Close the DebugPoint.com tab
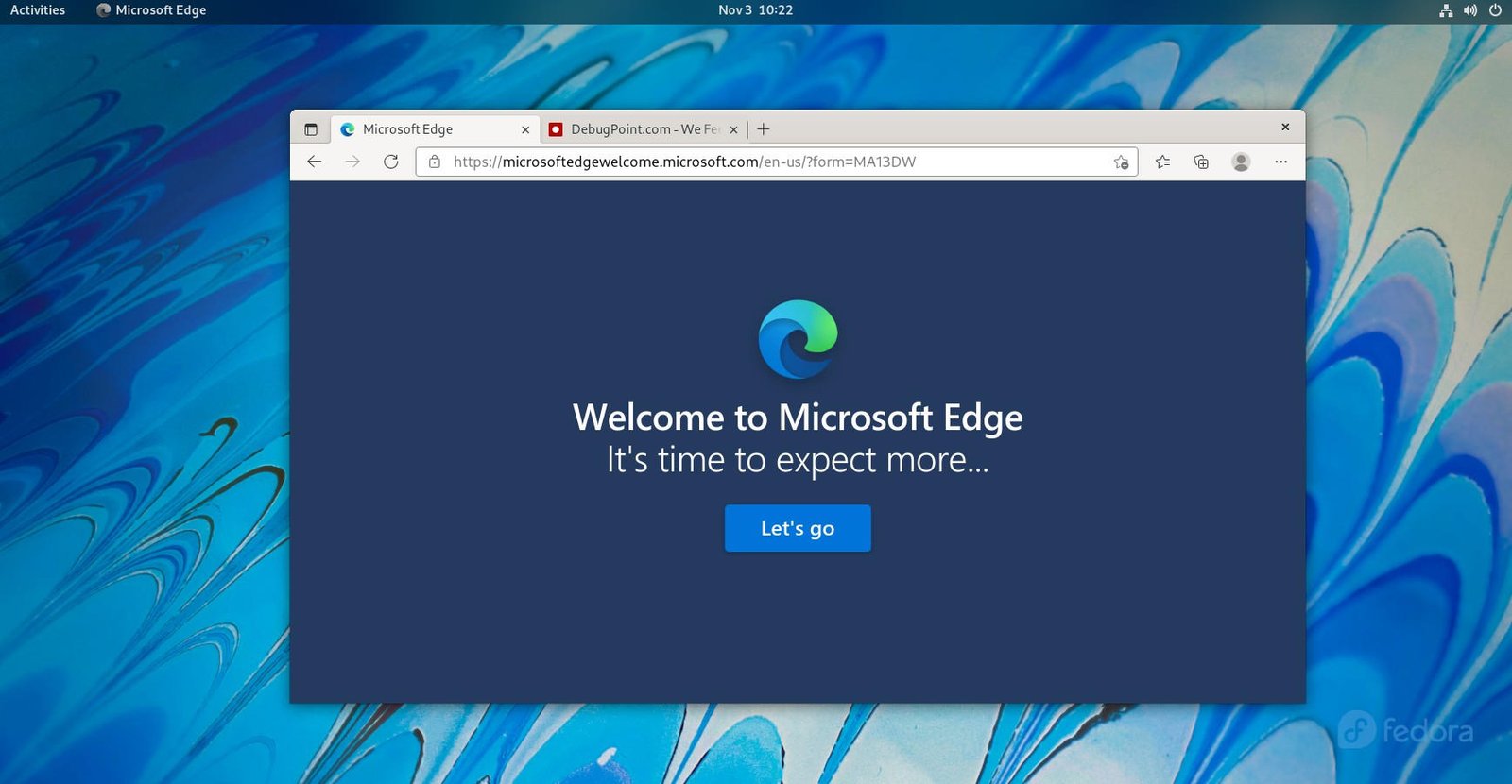Screen dimensions: 1512x784 point(733,130)
